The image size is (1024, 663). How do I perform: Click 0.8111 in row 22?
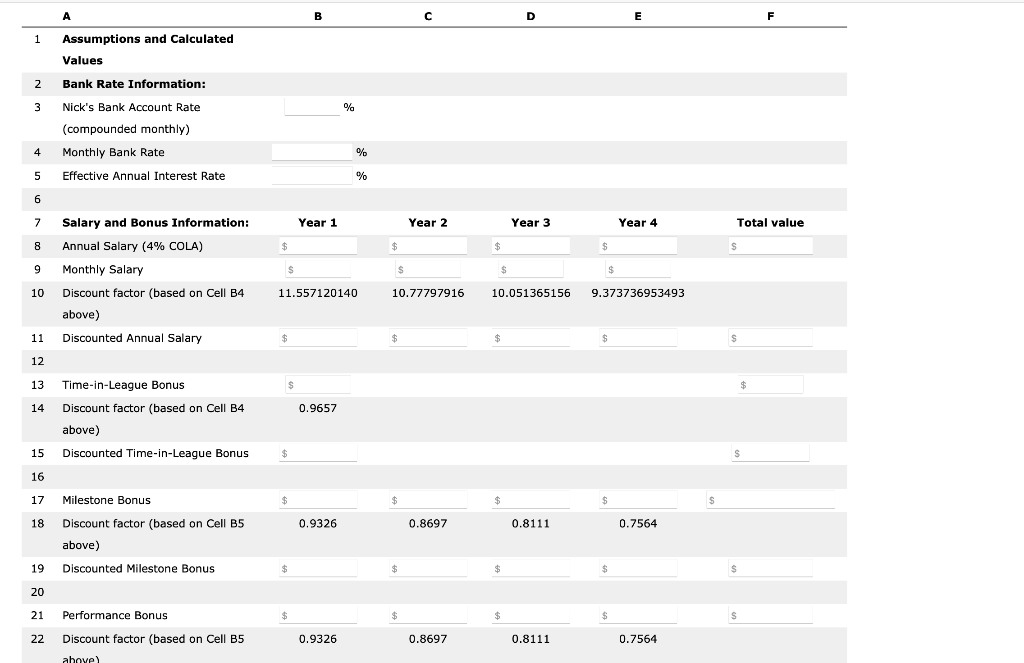(x=531, y=639)
